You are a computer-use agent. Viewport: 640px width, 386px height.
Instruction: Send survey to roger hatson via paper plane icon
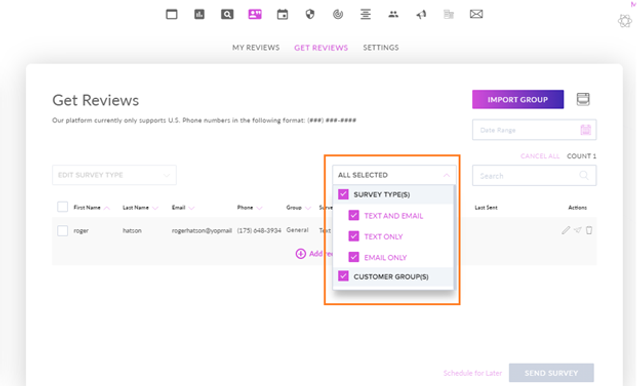tap(577, 231)
